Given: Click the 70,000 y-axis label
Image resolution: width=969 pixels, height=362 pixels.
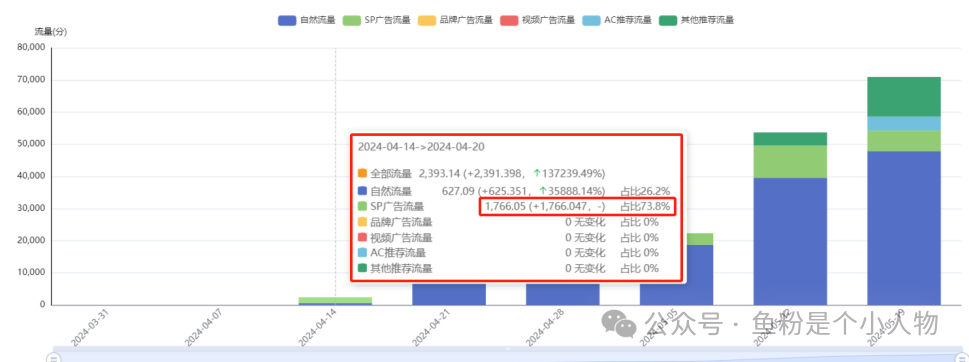Looking at the screenshot, I should point(32,80).
